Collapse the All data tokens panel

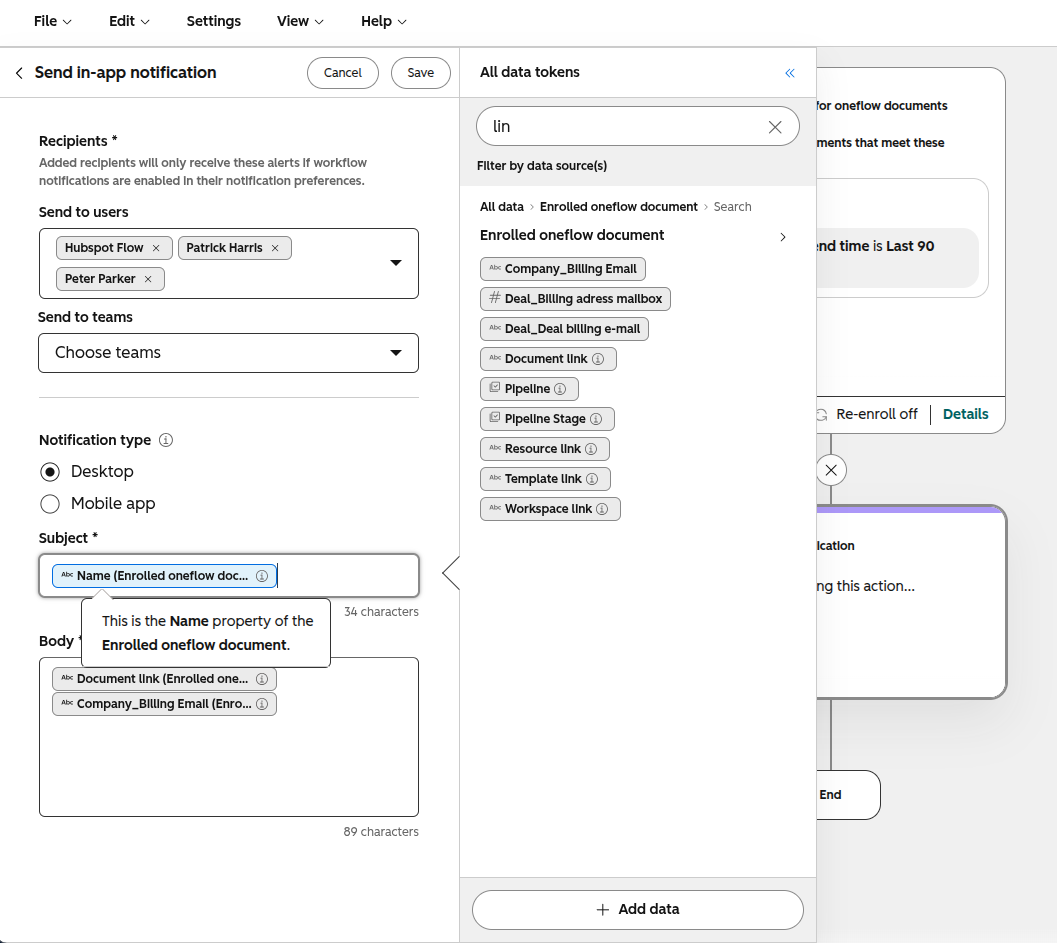tap(790, 73)
